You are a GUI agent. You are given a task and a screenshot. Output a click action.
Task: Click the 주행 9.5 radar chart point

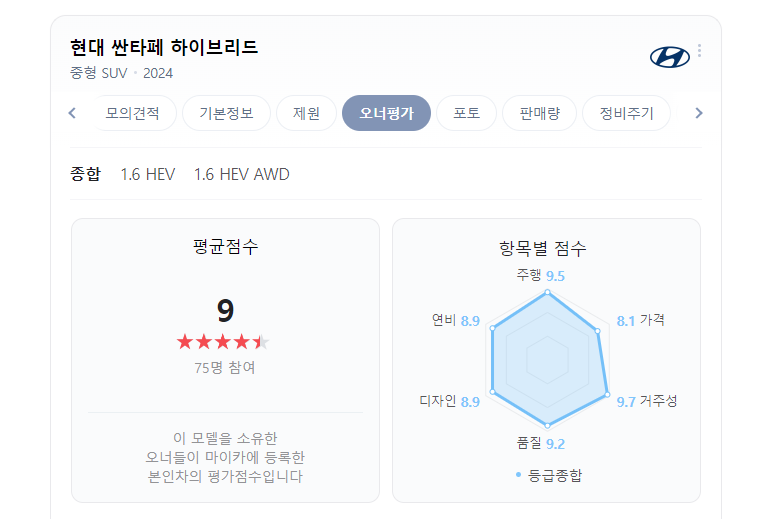[547, 293]
